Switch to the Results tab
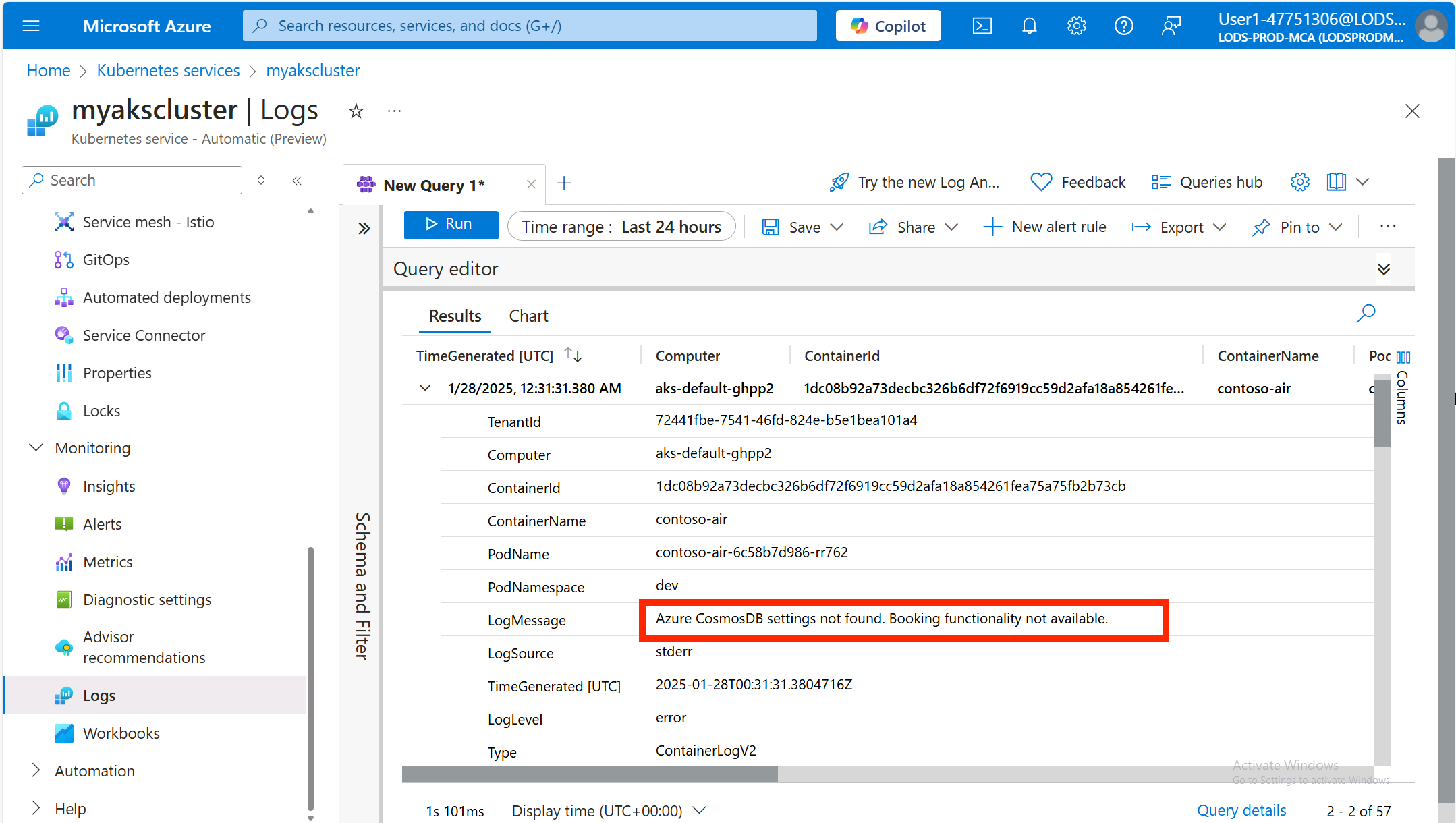Viewport: 1456px width, 823px height. [x=455, y=316]
